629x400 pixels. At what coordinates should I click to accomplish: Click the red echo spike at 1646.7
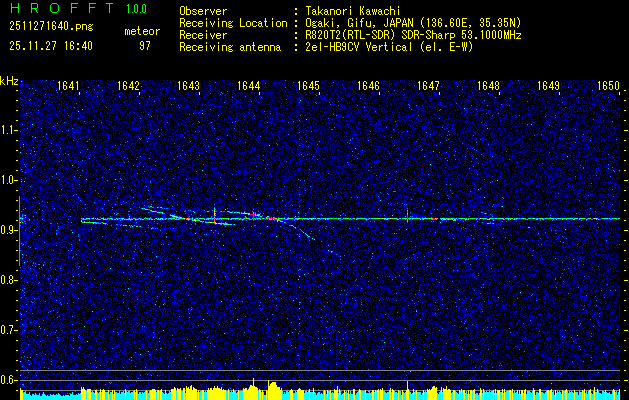(407, 217)
